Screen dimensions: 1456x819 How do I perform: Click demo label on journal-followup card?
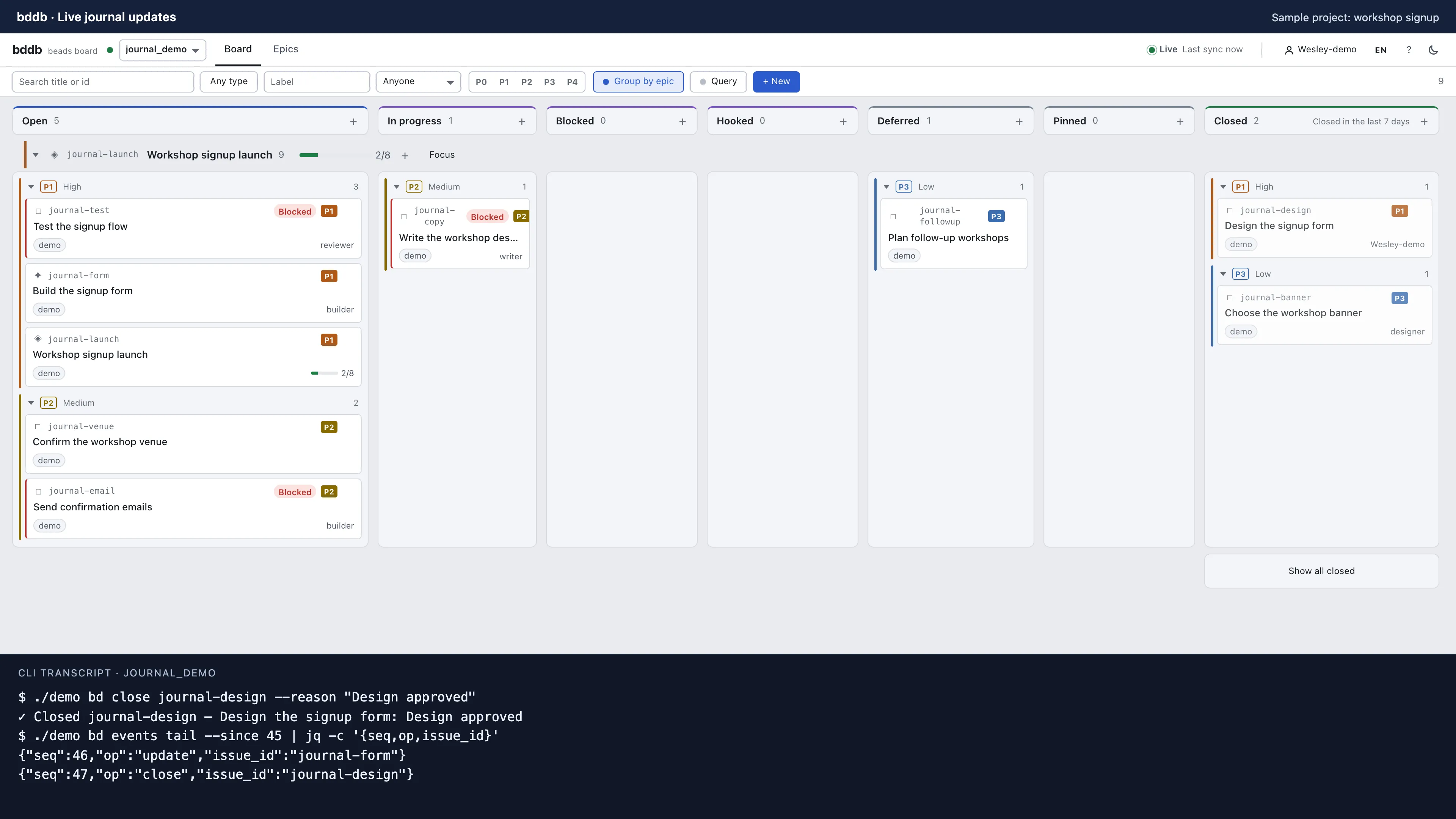[904, 256]
